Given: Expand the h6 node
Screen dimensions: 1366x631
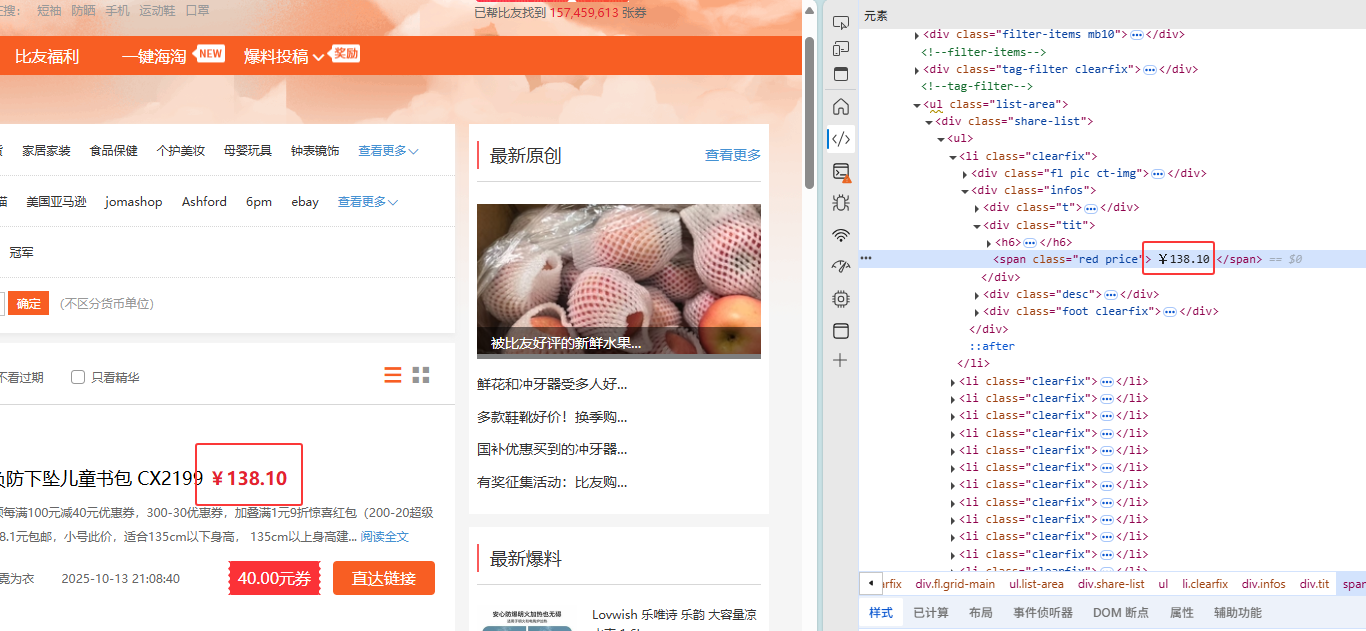Looking at the screenshot, I should pyautogui.click(x=989, y=243).
